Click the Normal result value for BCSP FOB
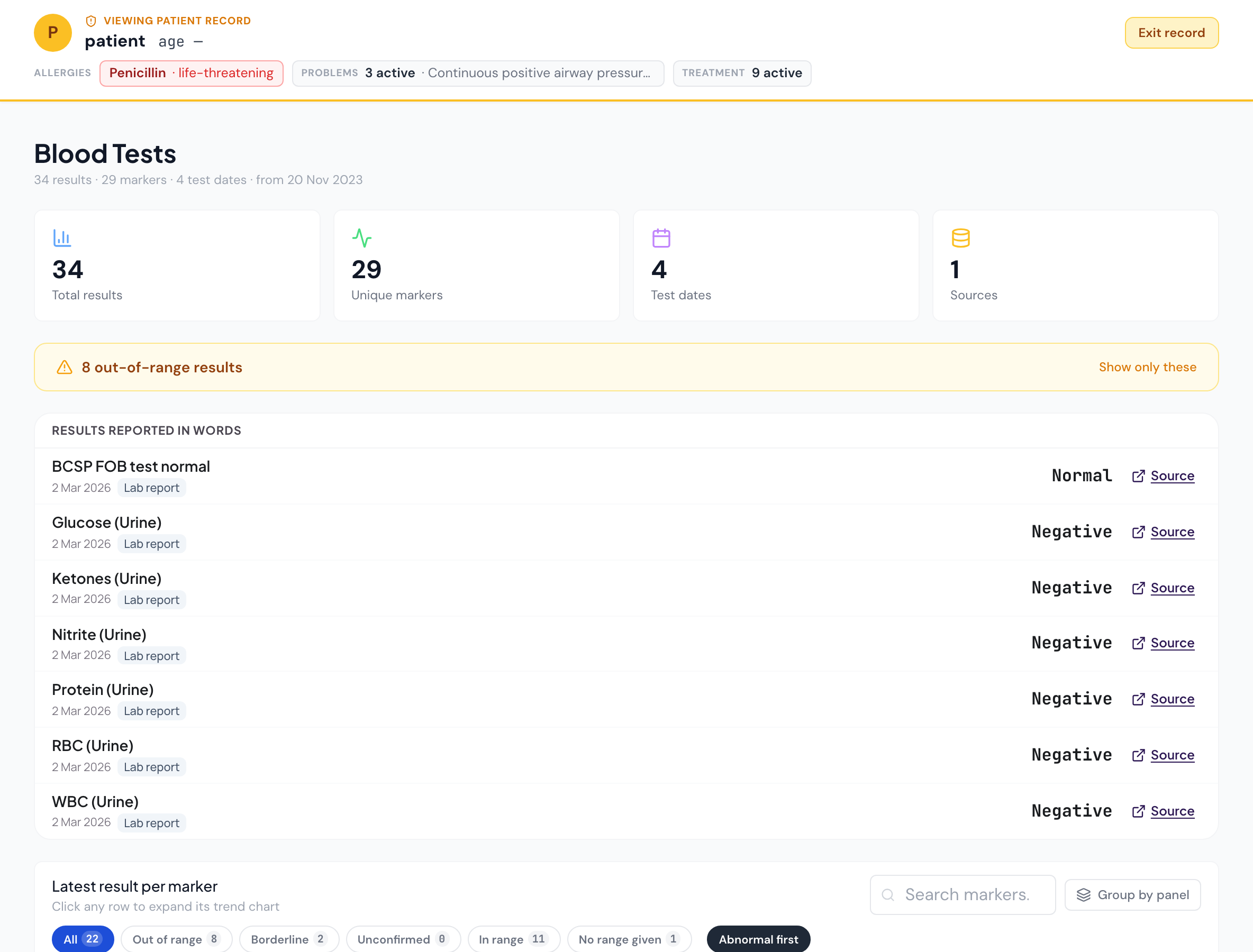Image resolution: width=1253 pixels, height=952 pixels. coord(1082,476)
